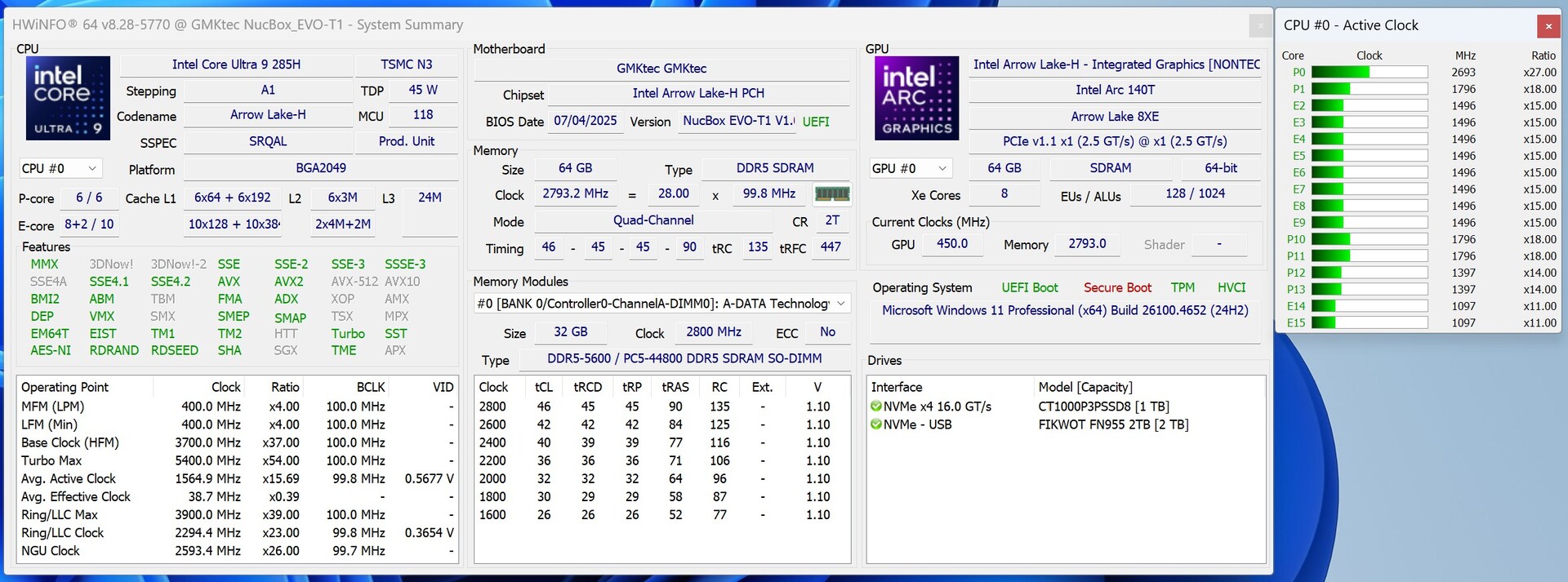Click the NVMe x4 16.0 GT/s status icon
Image resolution: width=1568 pixels, height=582 pixels.
pyautogui.click(x=875, y=407)
